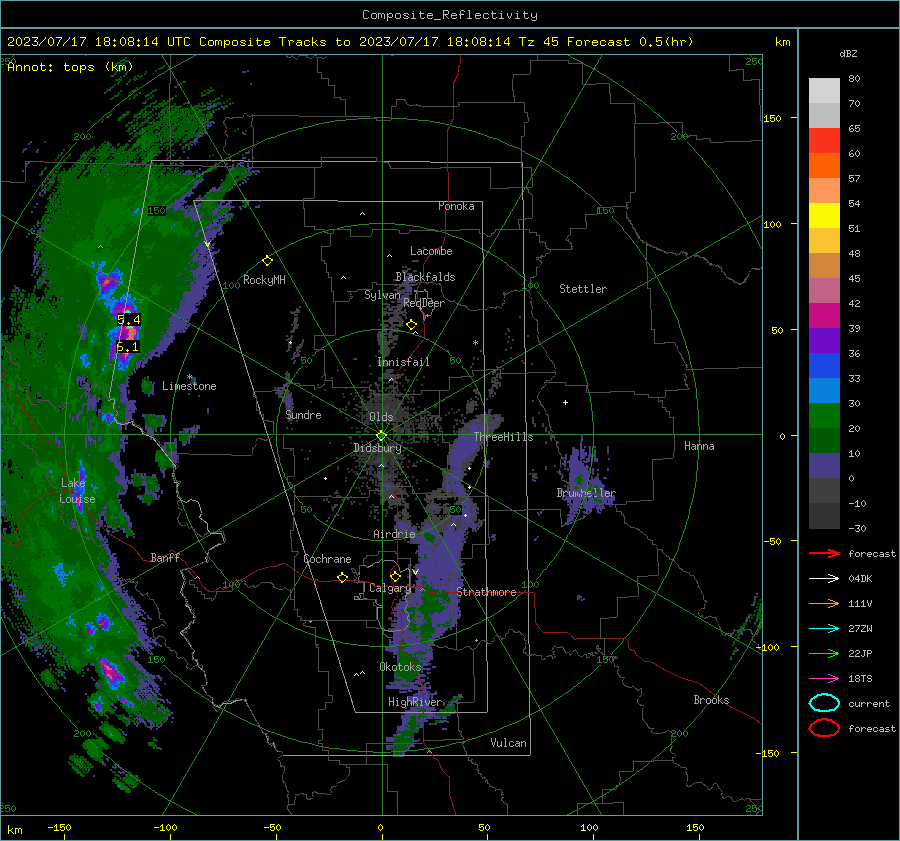Select the 80 dBZ color swatch
Viewport: 900px width, 841px height.
pos(824,90)
